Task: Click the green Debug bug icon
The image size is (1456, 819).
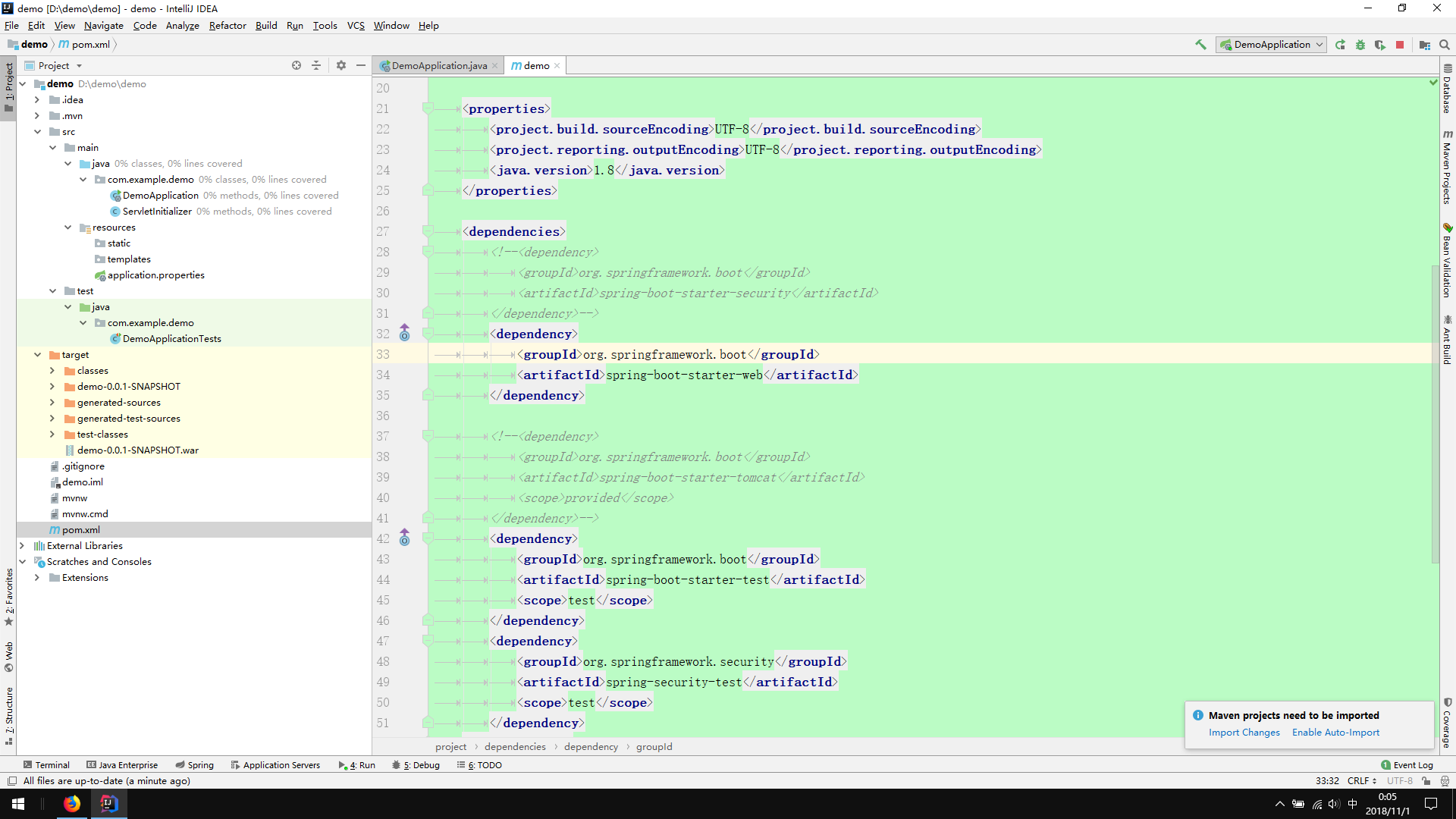Action: 1360,45
